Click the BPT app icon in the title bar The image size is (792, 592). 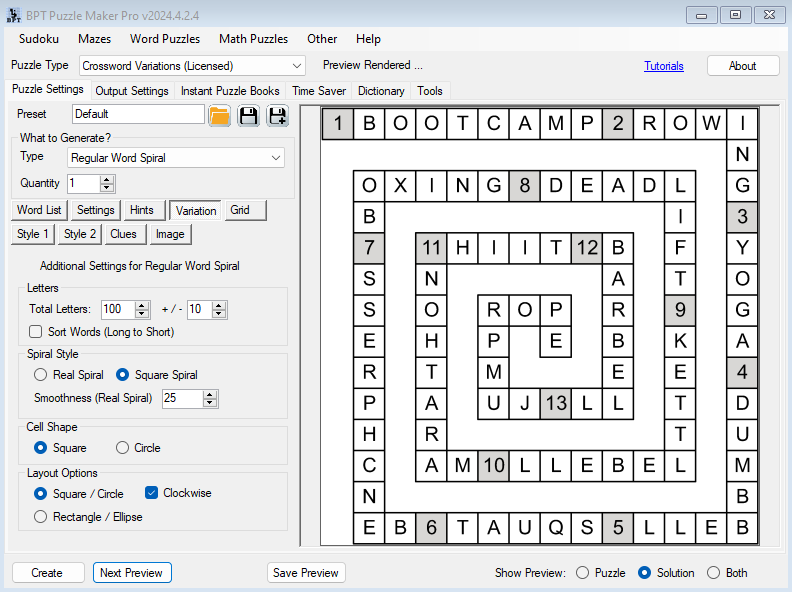pyautogui.click(x=12, y=14)
